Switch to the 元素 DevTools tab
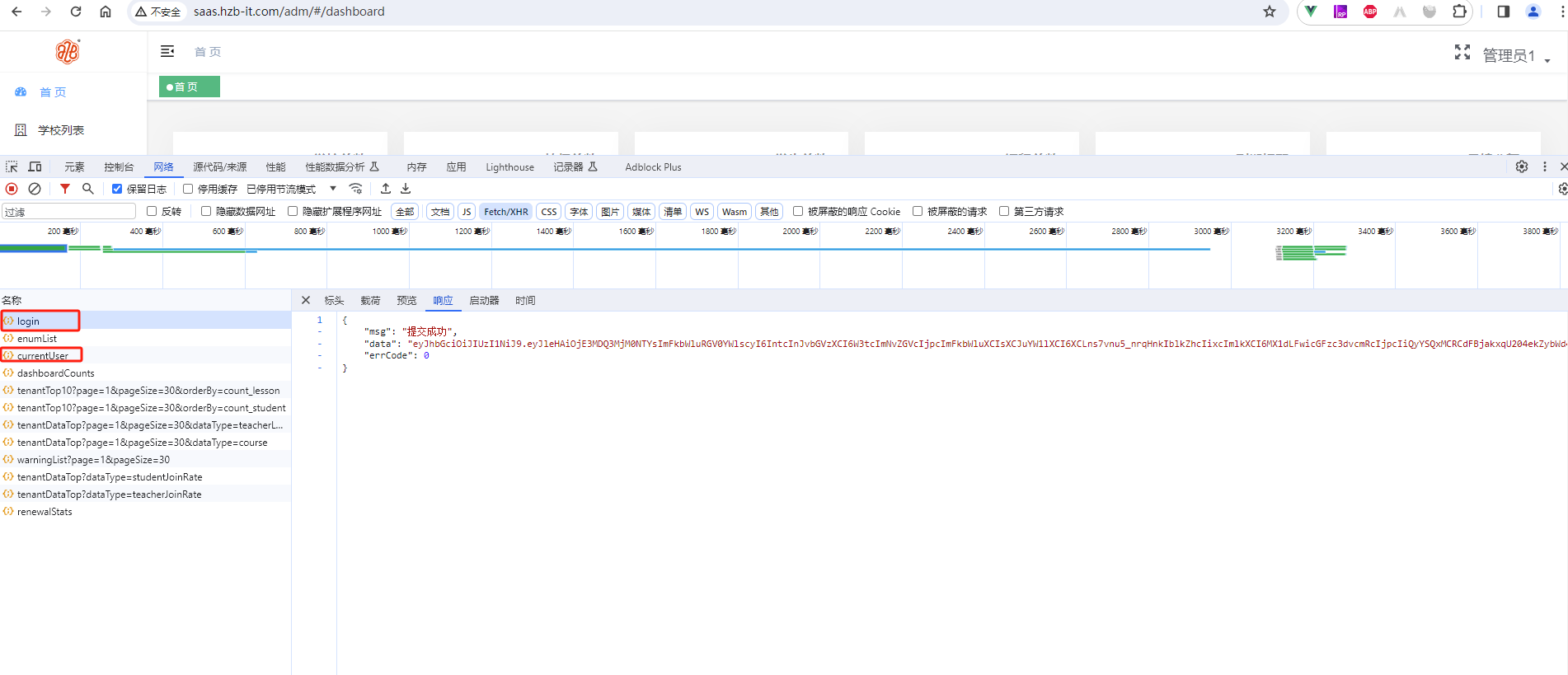Image resolution: width=1568 pixels, height=675 pixels. point(74,166)
